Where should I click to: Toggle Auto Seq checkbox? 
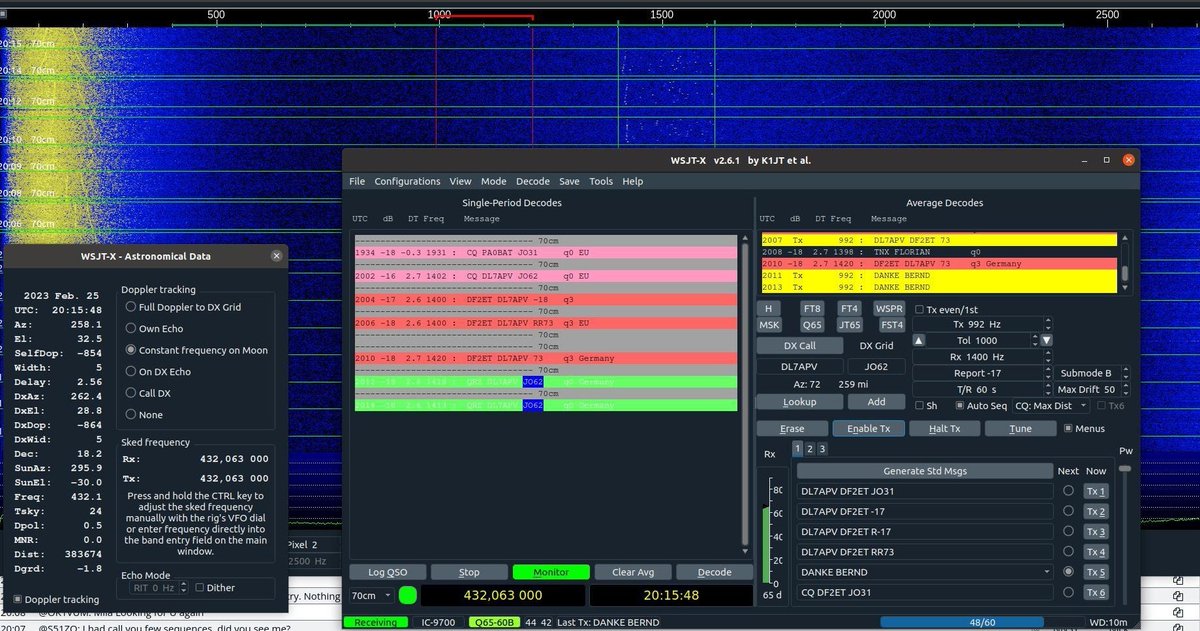coord(960,405)
